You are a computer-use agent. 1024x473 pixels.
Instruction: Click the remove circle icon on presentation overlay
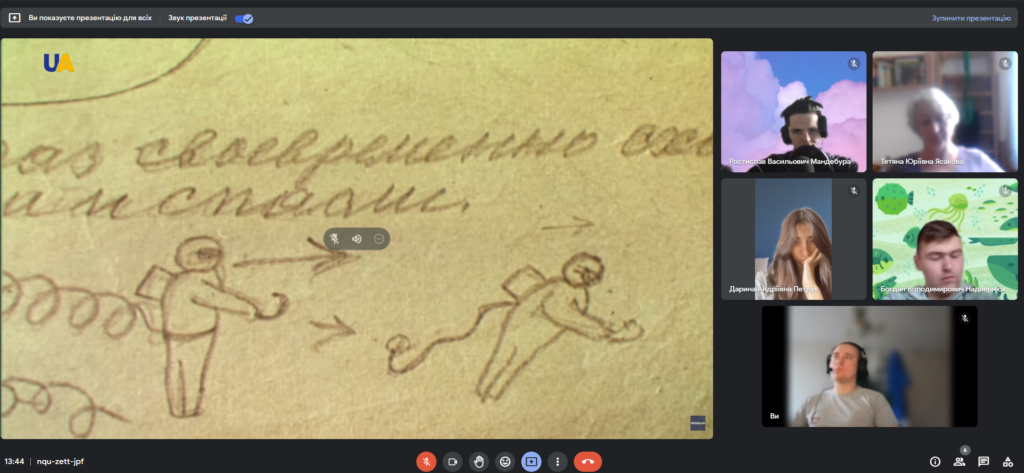pyautogui.click(x=379, y=239)
